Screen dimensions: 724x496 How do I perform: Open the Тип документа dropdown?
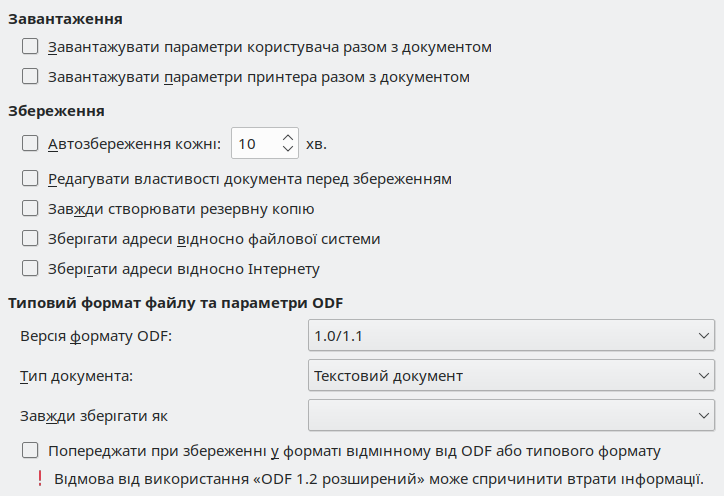[511, 376]
